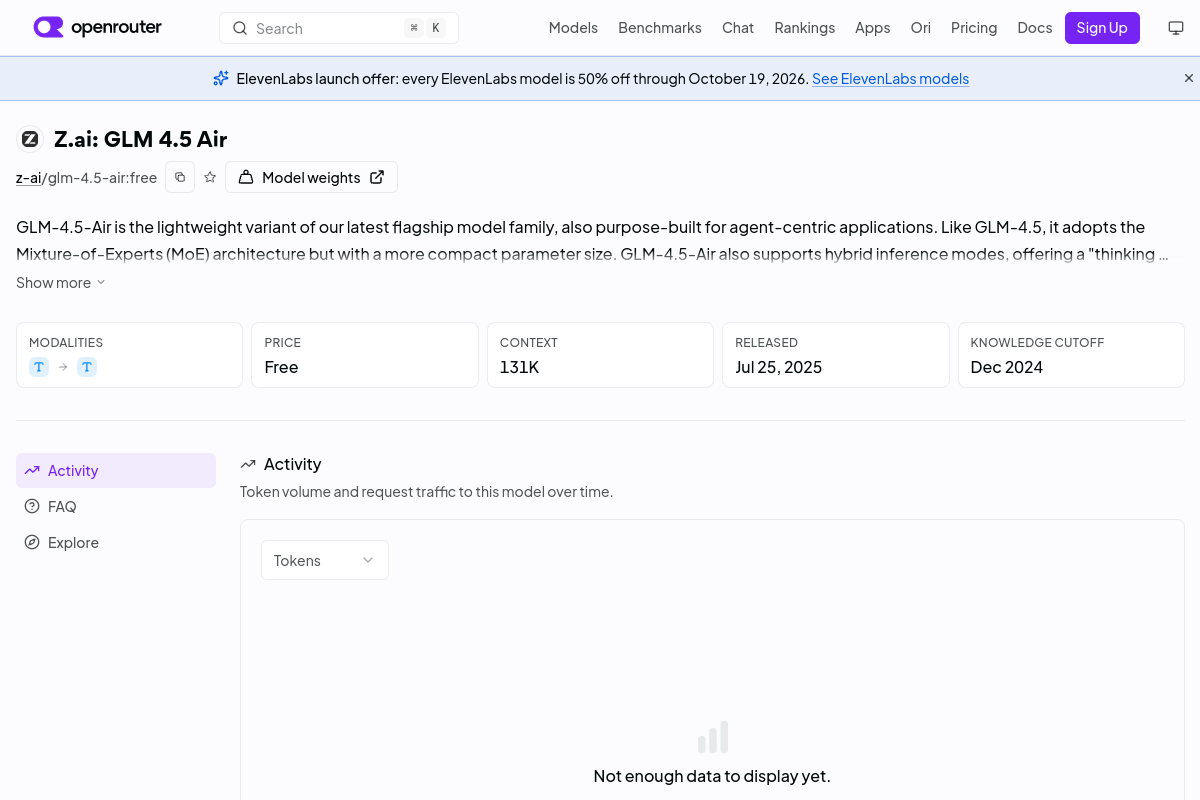
Task: Dismiss the ElevenLabs offer banner
Action: (x=1189, y=78)
